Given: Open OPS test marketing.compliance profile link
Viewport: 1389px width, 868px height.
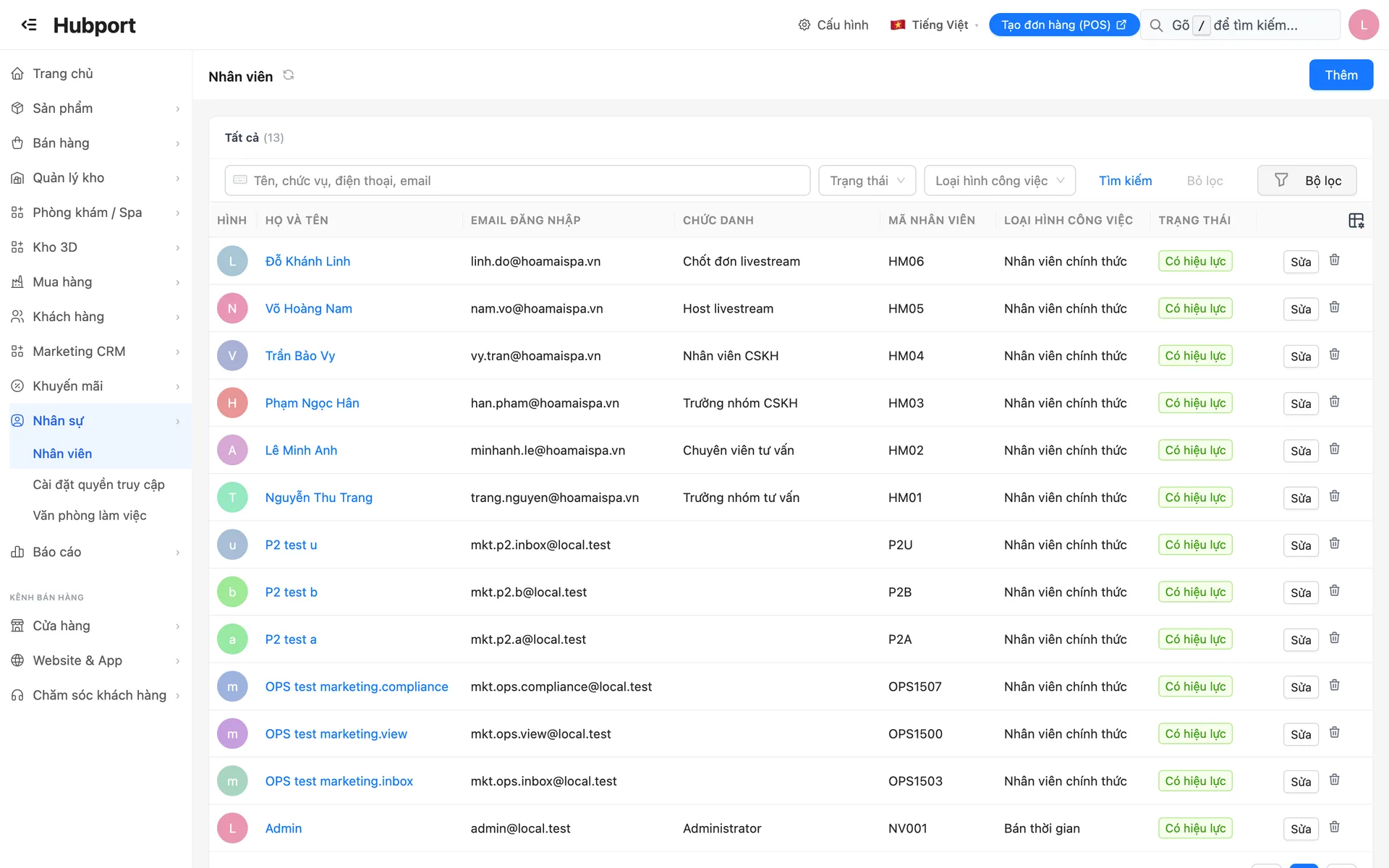Looking at the screenshot, I should (x=357, y=686).
